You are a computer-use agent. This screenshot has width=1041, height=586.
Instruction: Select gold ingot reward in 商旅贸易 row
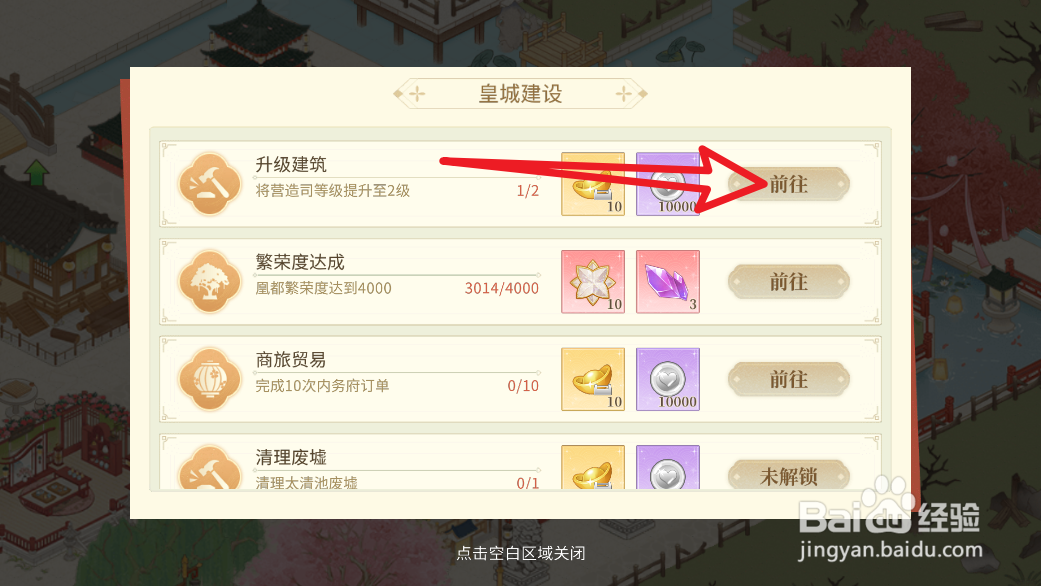coord(593,379)
